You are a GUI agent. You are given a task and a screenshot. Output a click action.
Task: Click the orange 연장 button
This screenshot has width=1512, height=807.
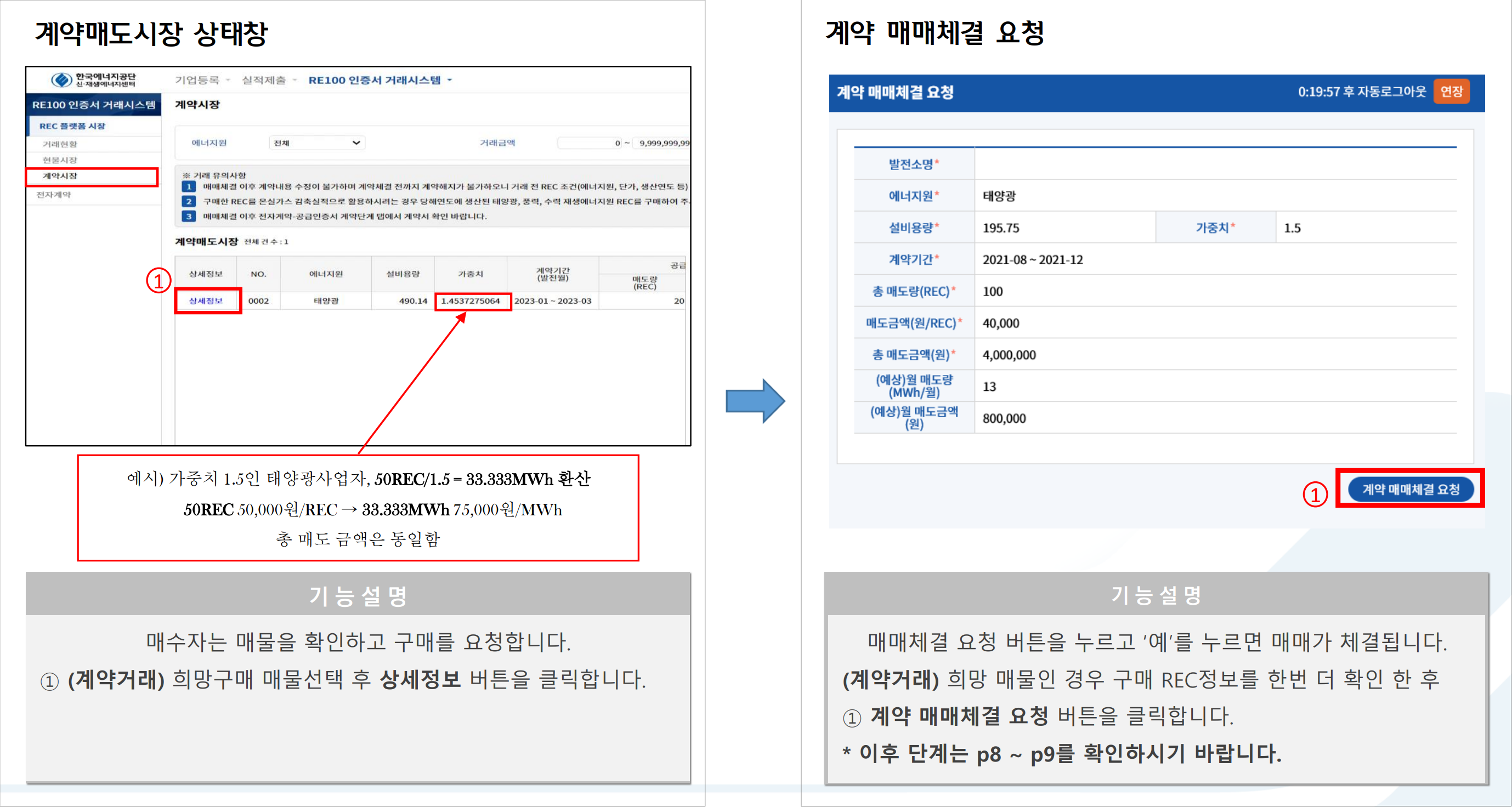[x=1451, y=92]
